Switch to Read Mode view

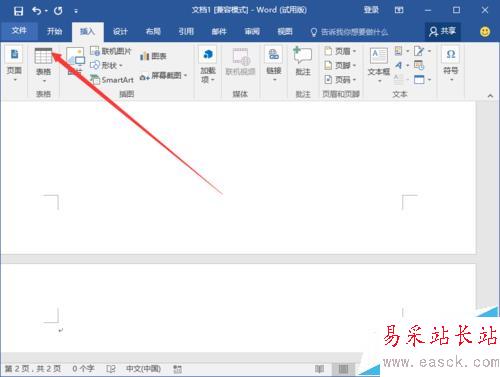(x=319, y=369)
